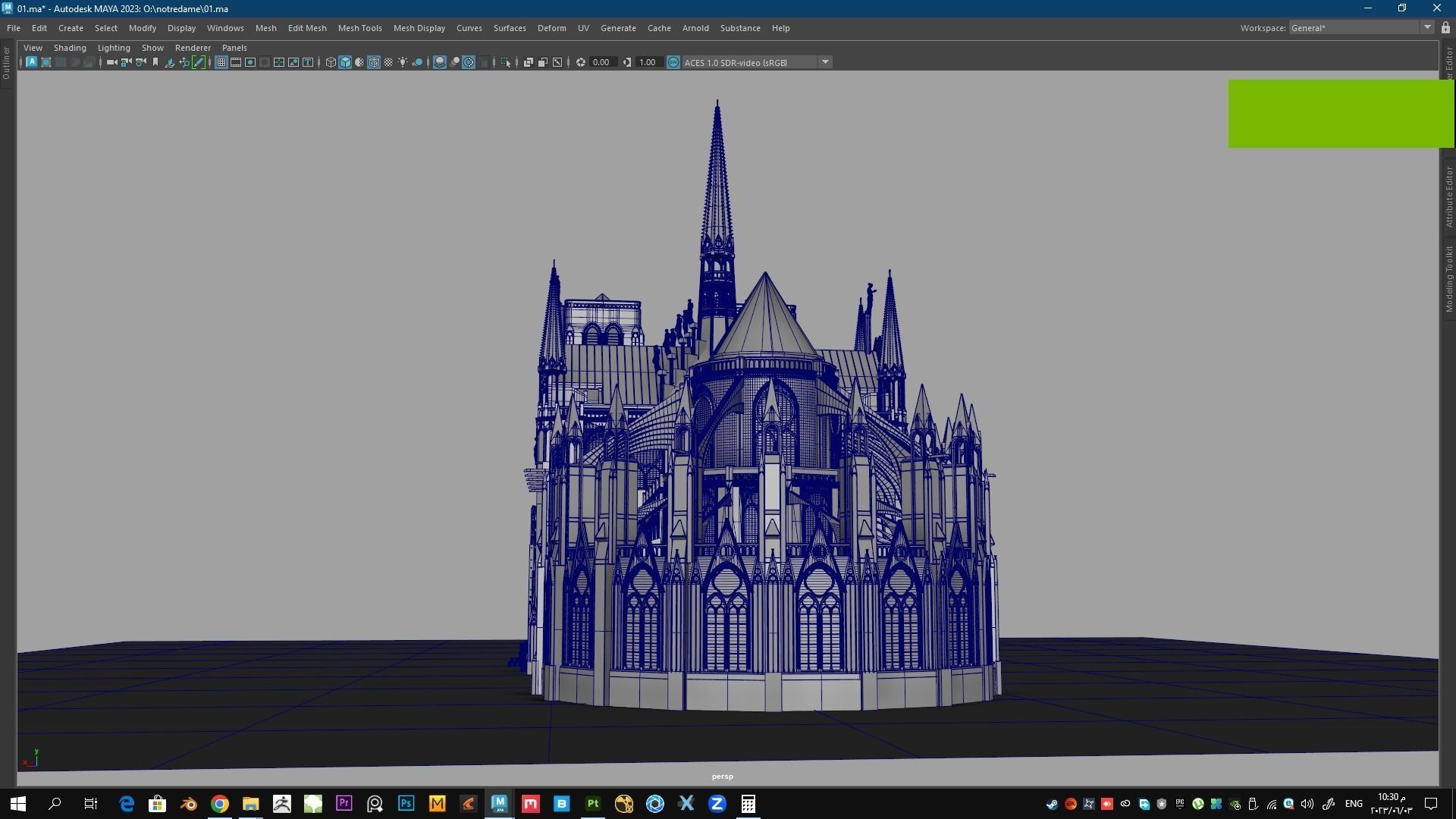Open the Workspace General dropdown
Image resolution: width=1456 pixels, height=819 pixels.
(1360, 28)
